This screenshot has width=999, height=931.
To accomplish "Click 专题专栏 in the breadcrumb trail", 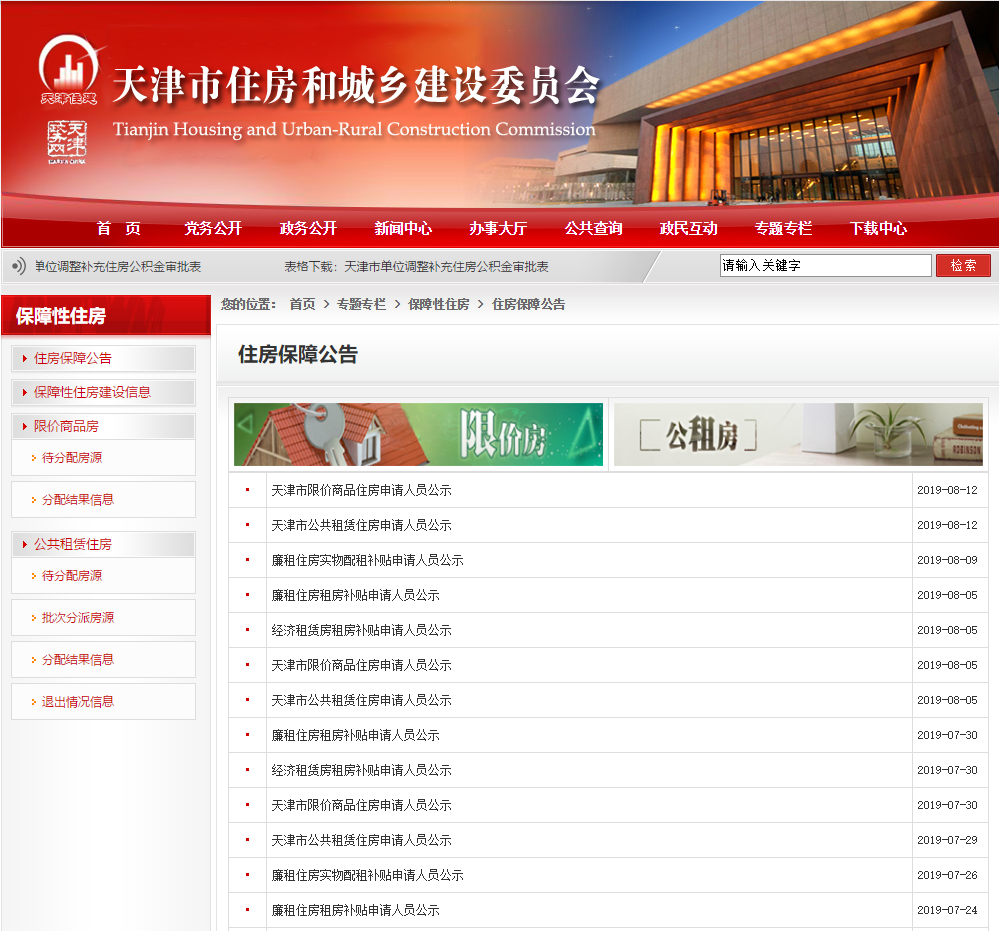I will 357,304.
